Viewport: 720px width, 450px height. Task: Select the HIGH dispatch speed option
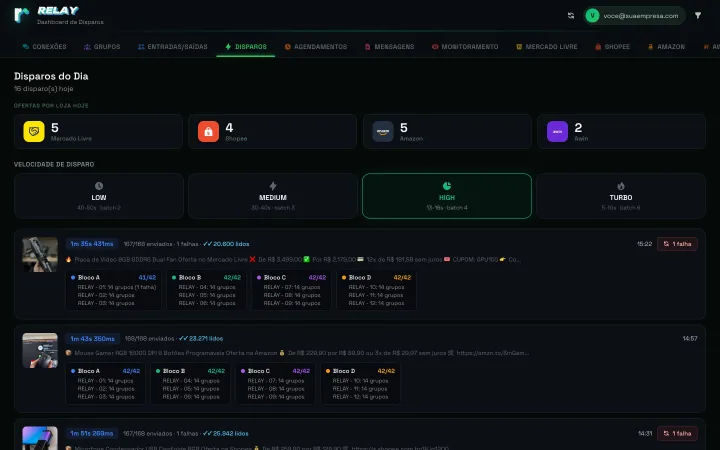coord(447,196)
